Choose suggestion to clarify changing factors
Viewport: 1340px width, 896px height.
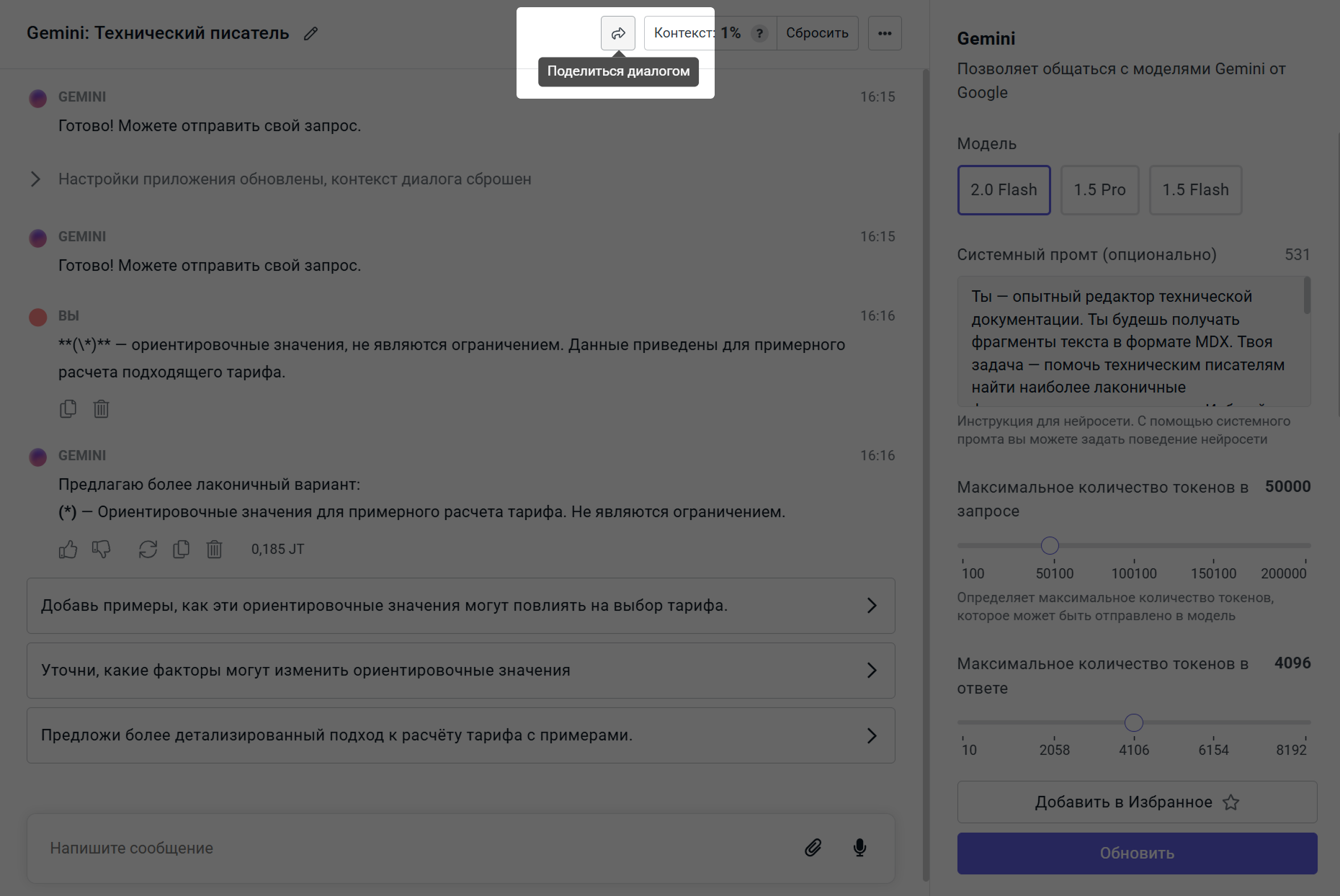[460, 671]
